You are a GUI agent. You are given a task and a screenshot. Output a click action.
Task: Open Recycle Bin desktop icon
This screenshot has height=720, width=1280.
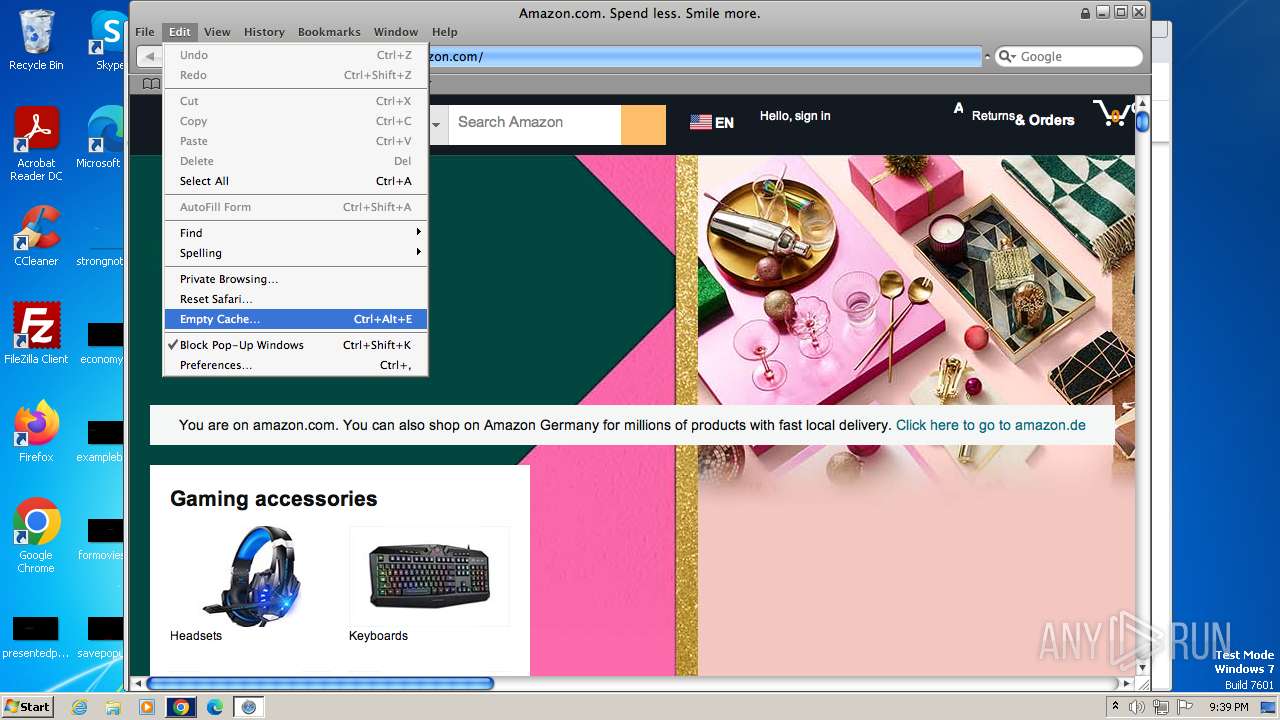36,40
